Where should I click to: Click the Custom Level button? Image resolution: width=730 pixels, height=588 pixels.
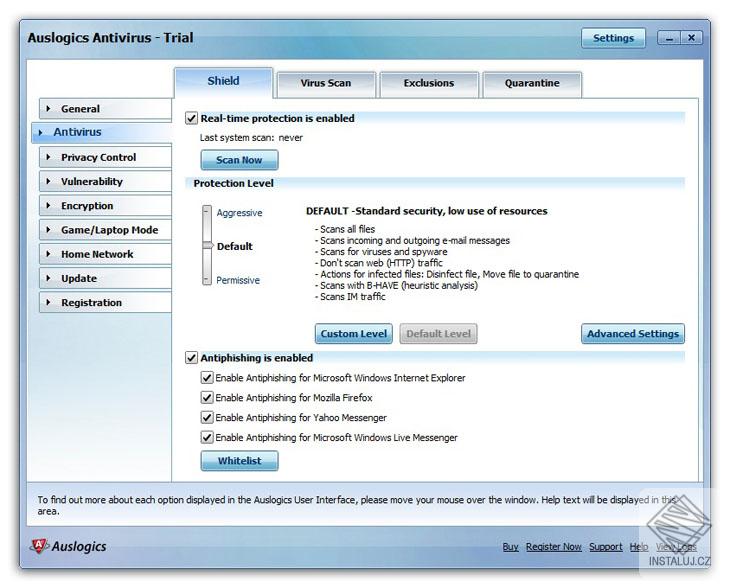coord(353,334)
